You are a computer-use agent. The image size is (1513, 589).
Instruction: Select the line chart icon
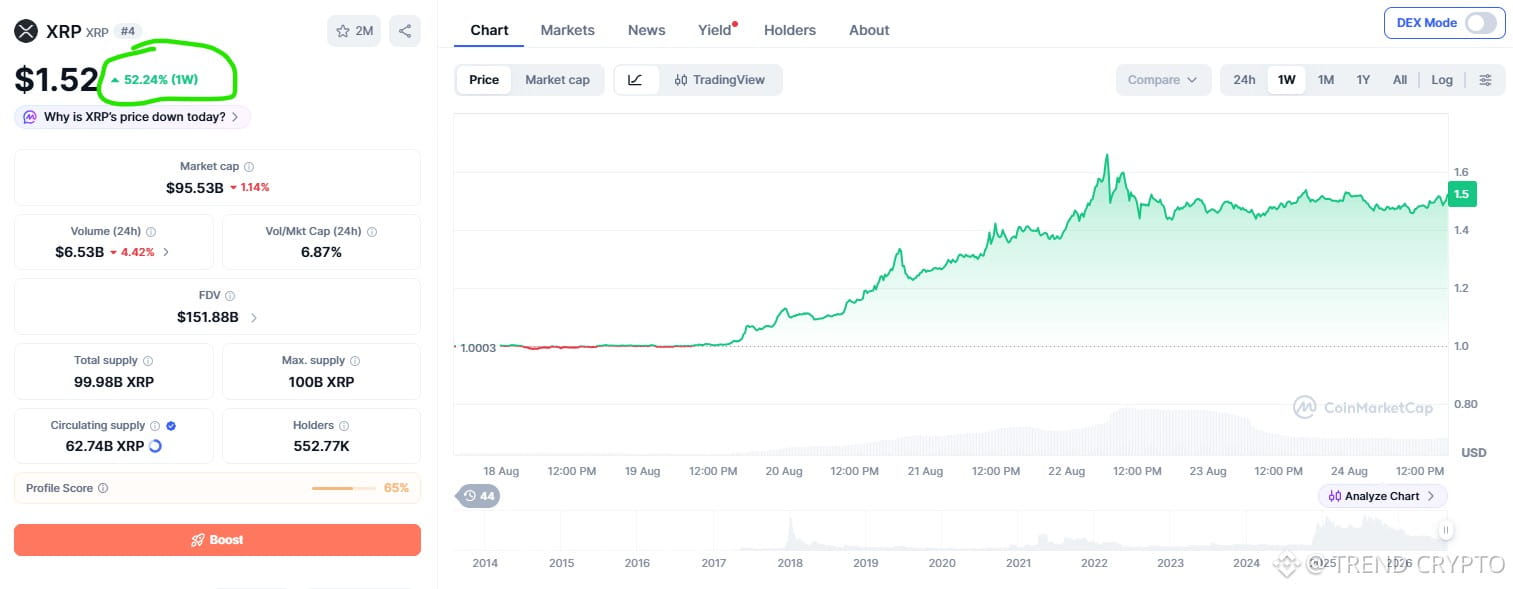(636, 80)
